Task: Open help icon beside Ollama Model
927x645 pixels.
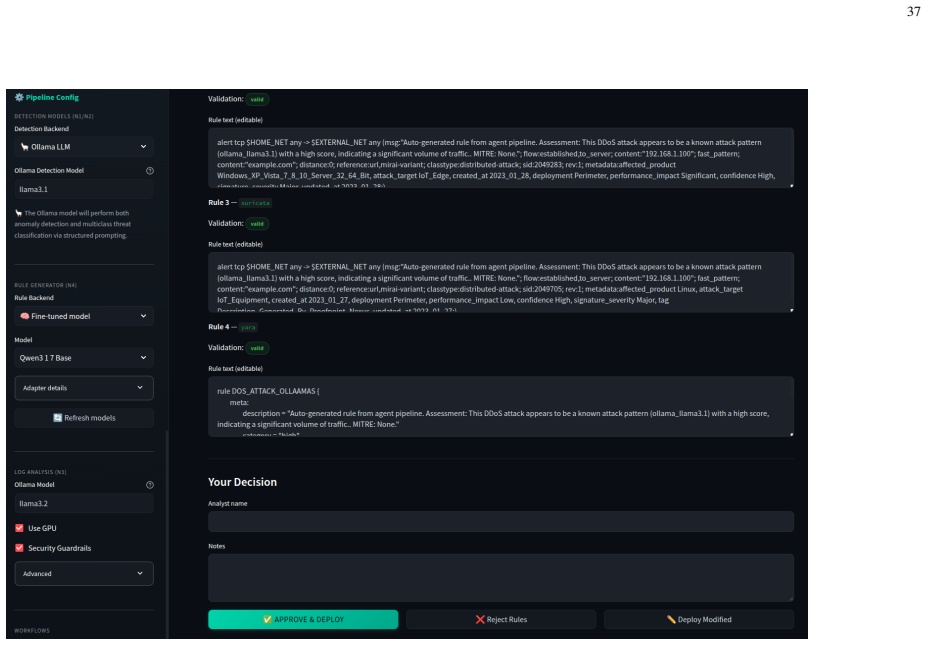Action: pyautogui.click(x=150, y=485)
